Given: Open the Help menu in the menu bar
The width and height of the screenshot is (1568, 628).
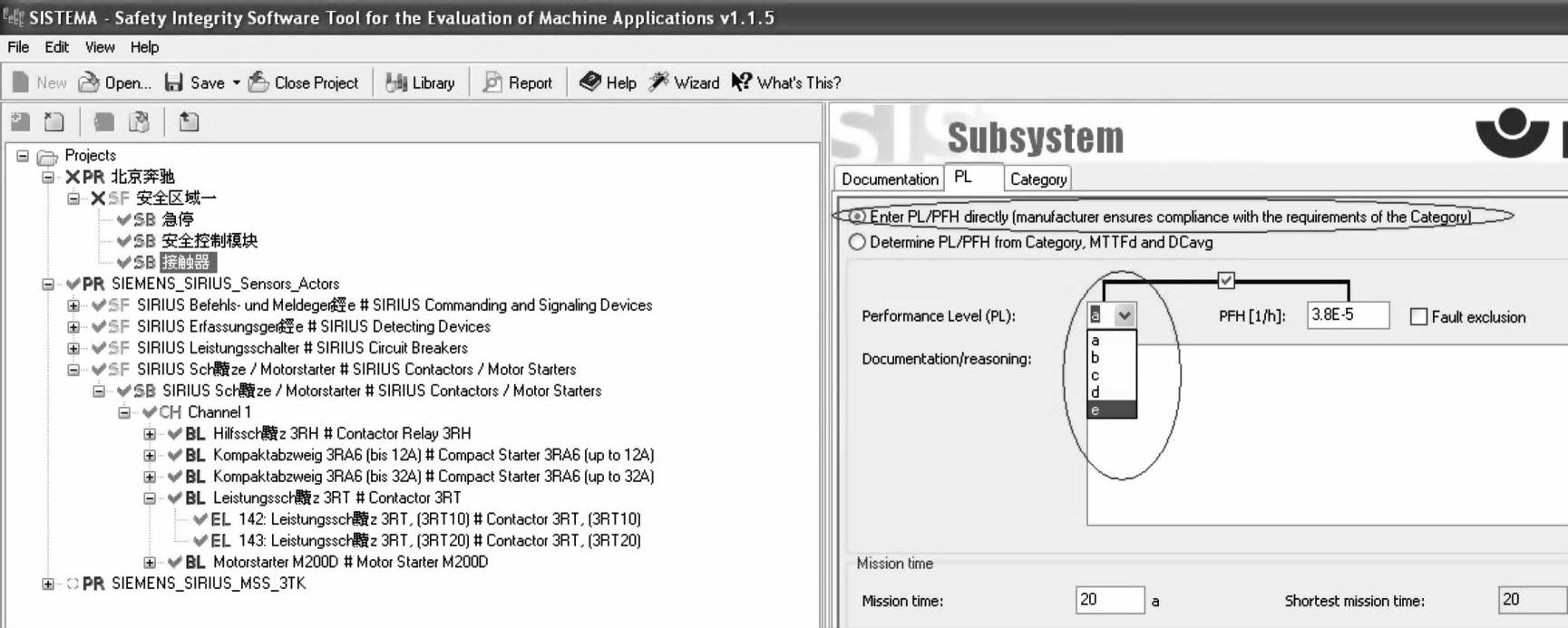Looking at the screenshot, I should [144, 47].
